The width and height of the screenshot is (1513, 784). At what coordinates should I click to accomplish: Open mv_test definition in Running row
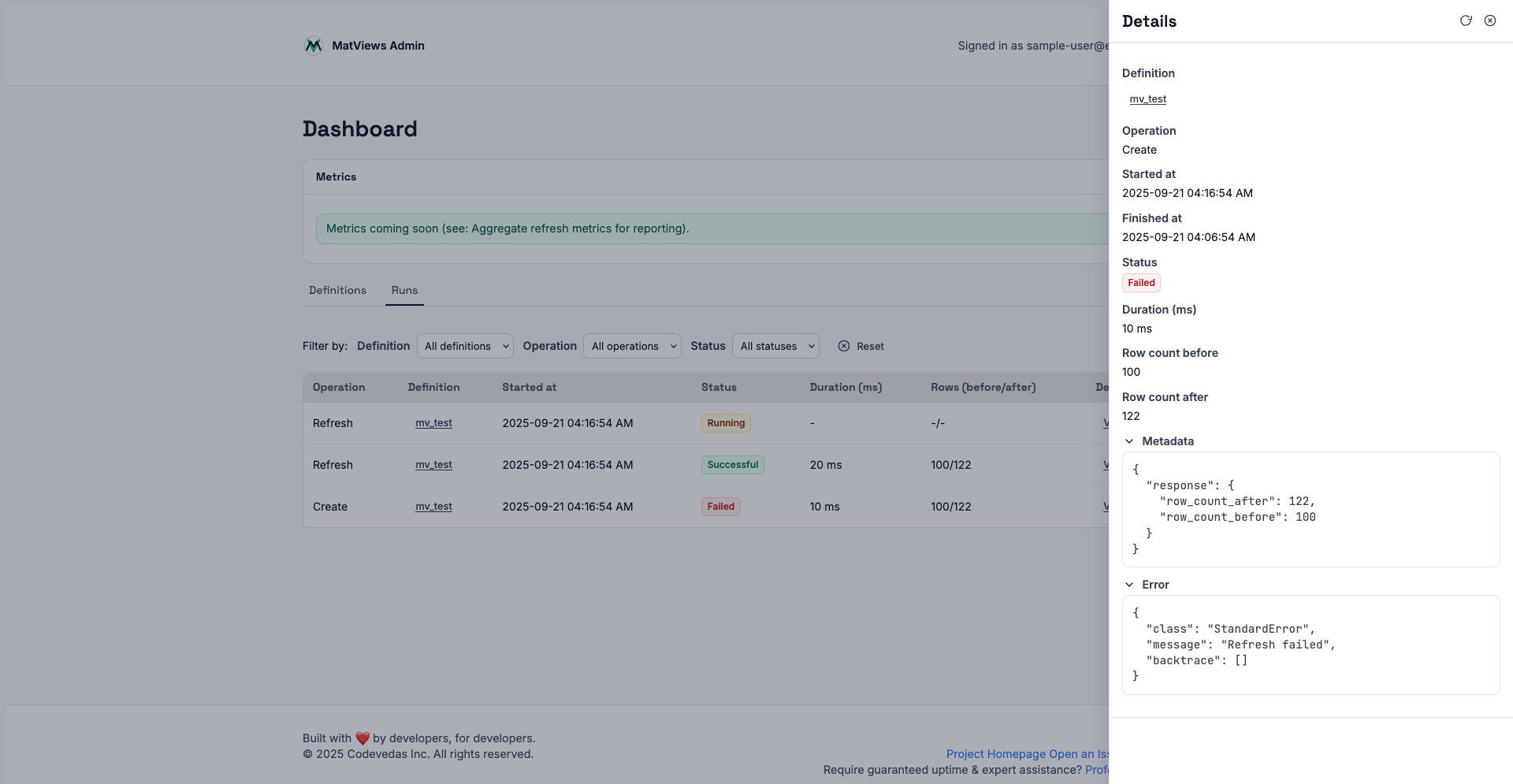[x=433, y=423]
